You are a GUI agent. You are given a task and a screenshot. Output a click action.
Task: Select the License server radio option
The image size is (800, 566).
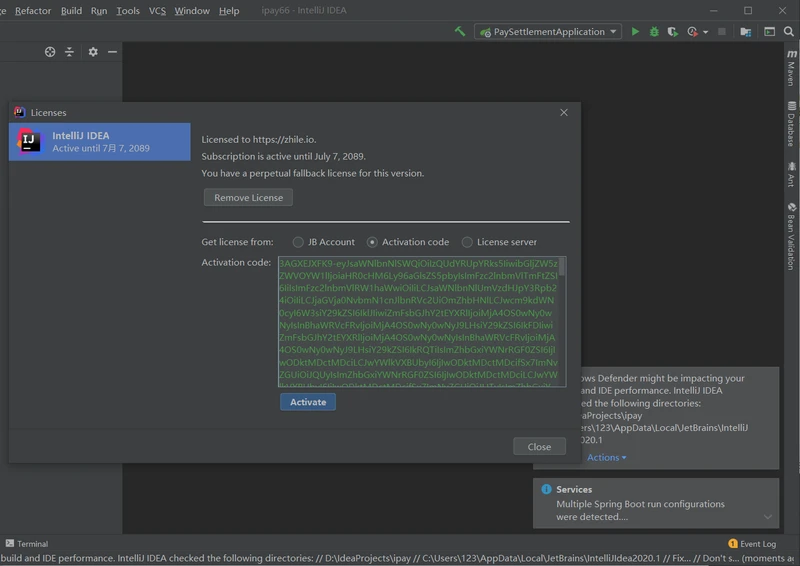tap(467, 242)
